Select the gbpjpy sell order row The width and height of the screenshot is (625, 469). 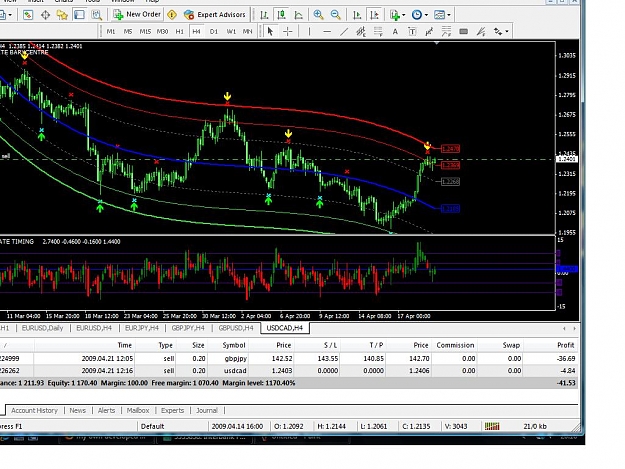tap(289, 358)
